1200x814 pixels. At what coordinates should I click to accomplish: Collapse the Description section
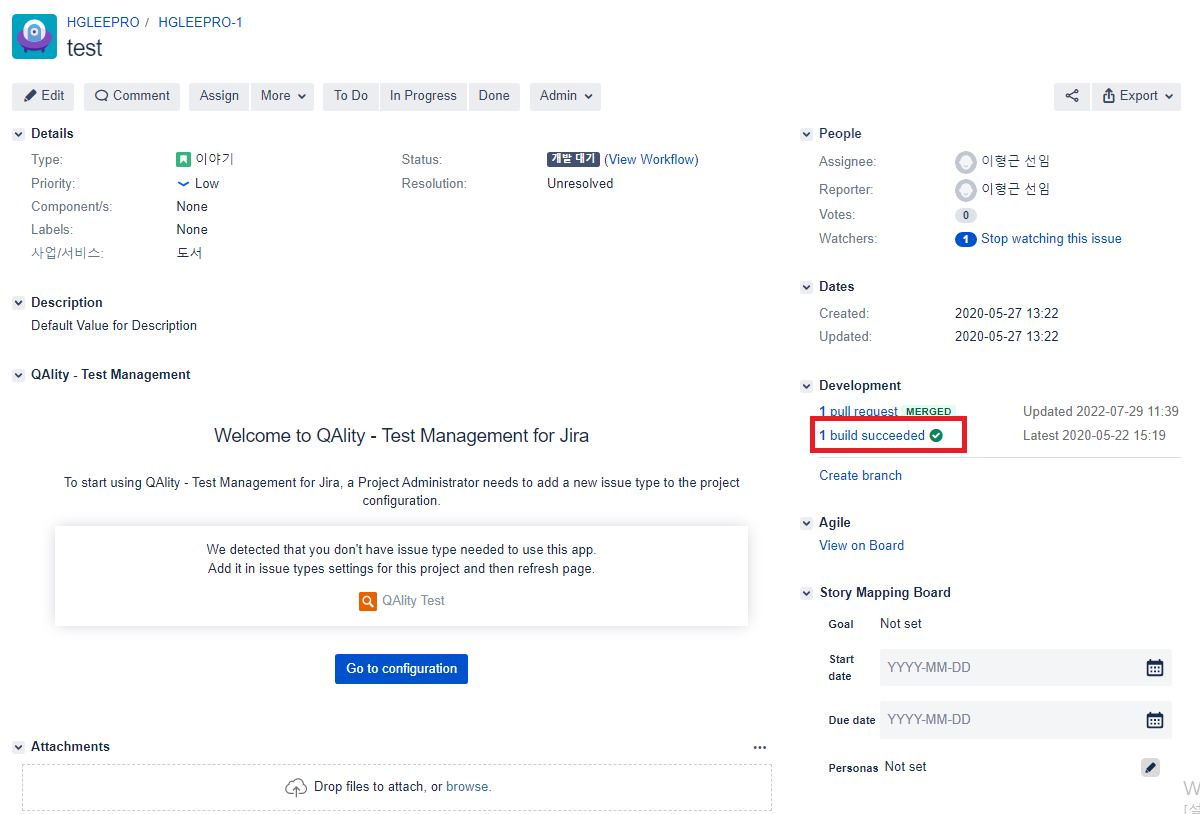[18, 303]
